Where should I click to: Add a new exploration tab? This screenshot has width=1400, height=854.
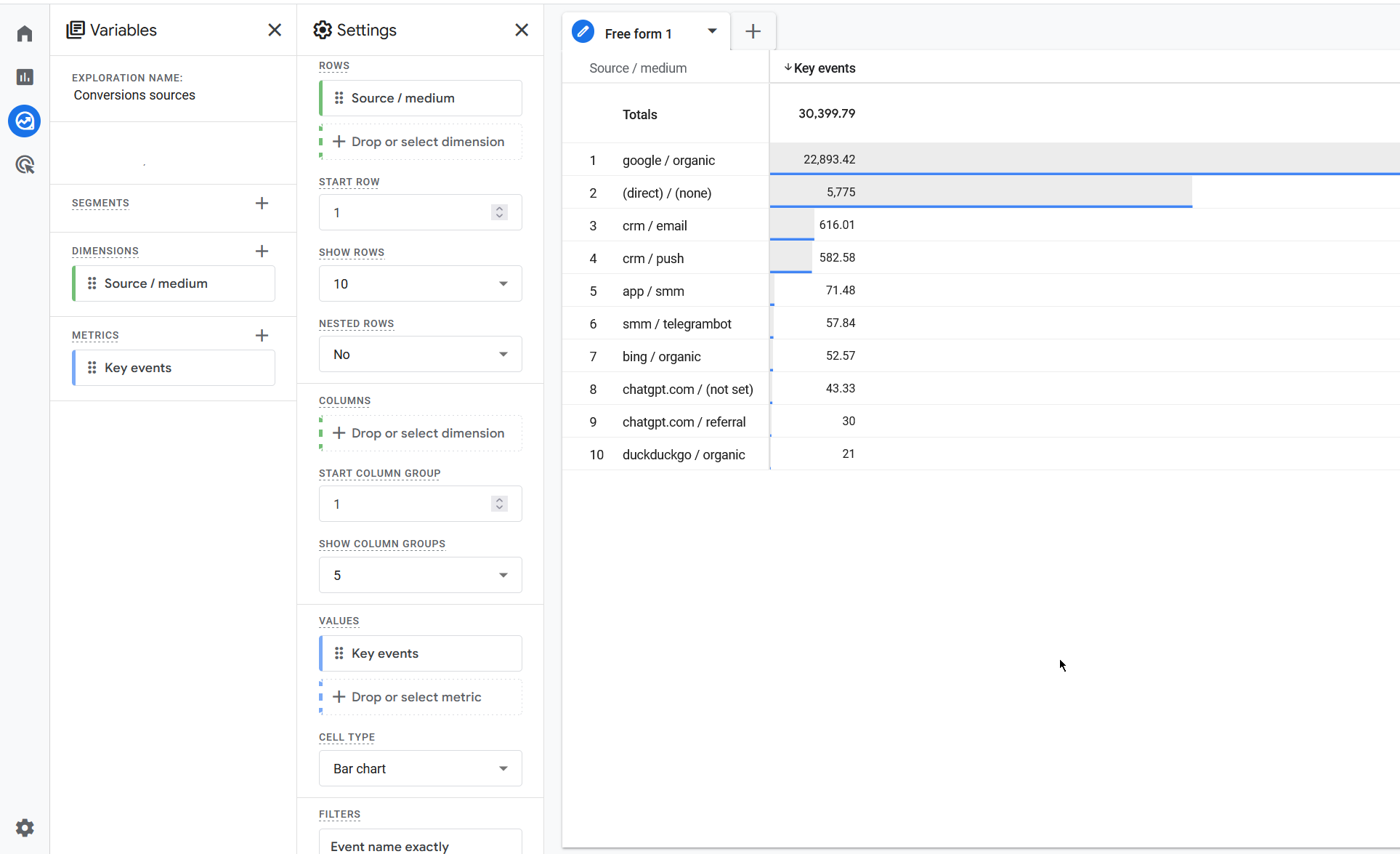[753, 31]
